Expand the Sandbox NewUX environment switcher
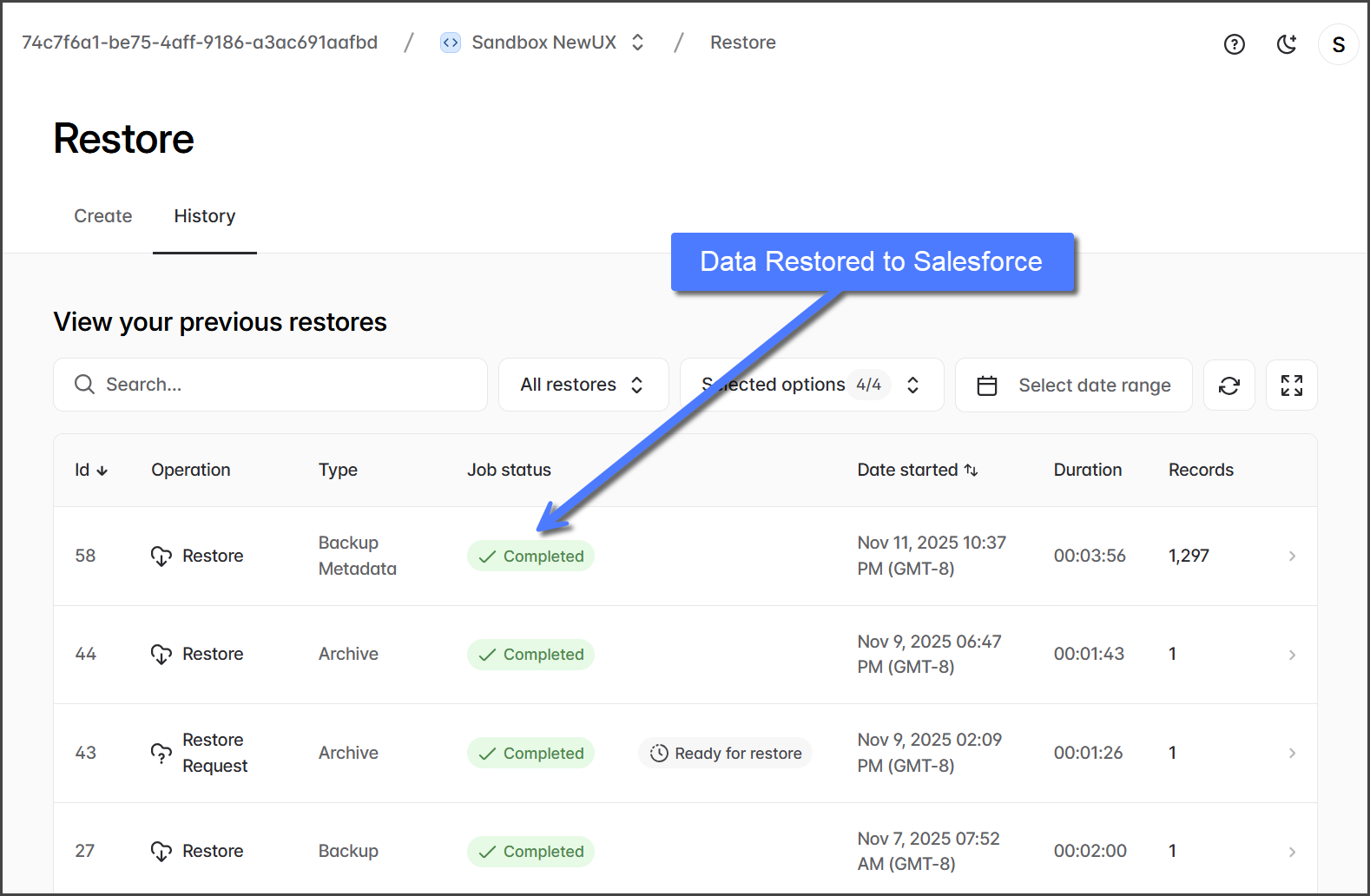The height and width of the screenshot is (896, 1370). point(637,43)
